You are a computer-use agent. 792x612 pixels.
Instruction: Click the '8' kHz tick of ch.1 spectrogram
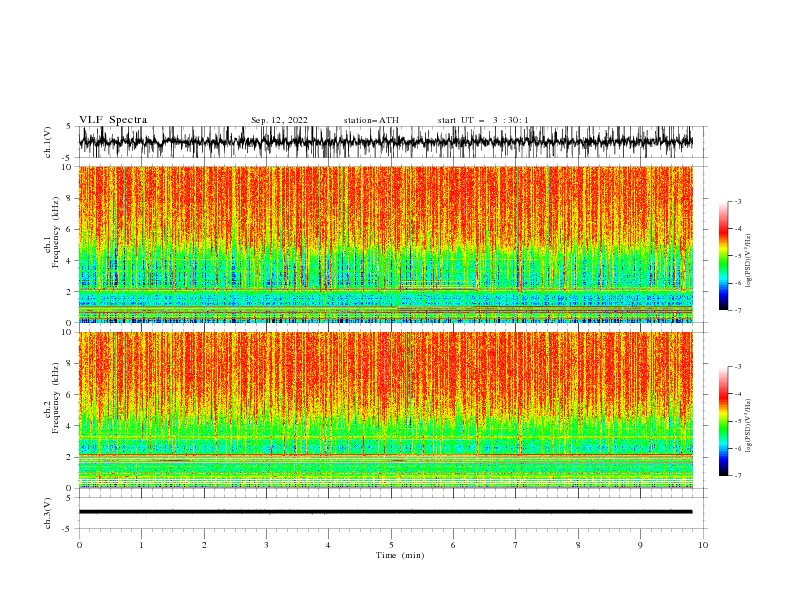70,198
